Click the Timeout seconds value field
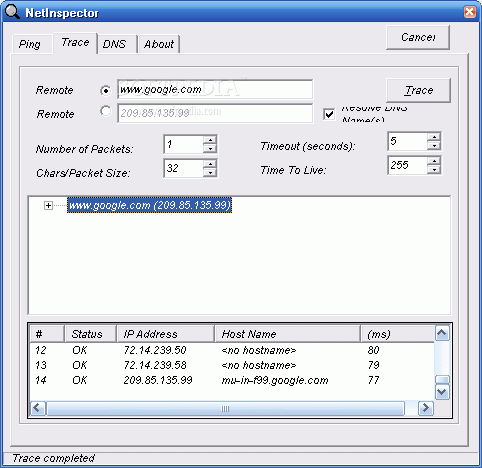 coord(408,141)
